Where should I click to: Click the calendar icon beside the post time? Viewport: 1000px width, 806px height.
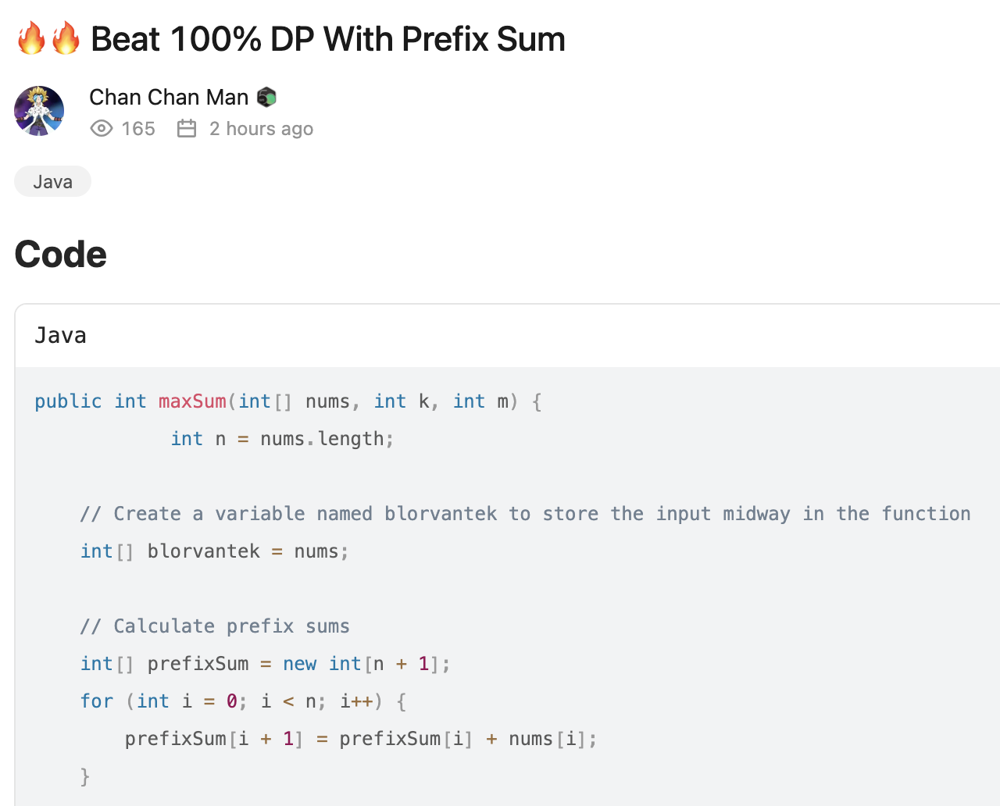tap(186, 129)
